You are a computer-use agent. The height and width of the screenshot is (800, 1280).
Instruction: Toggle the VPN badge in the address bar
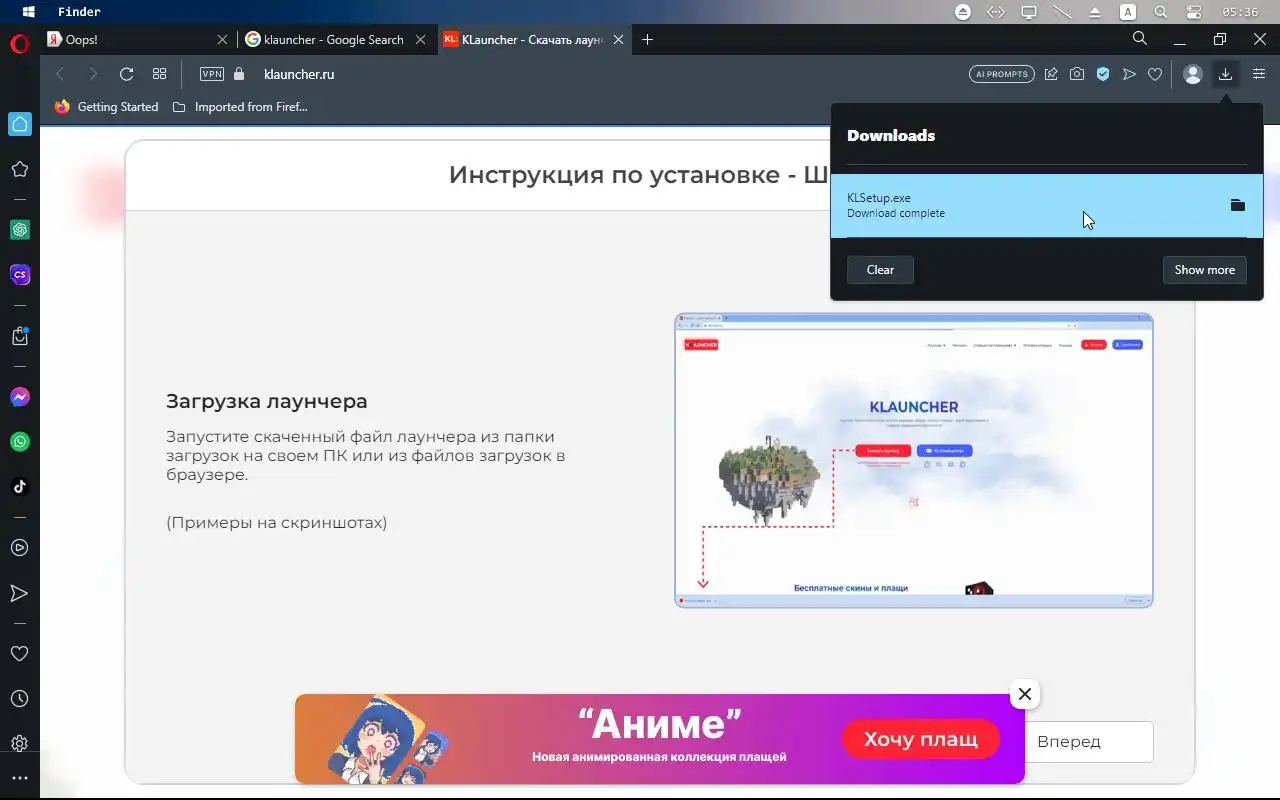coord(212,74)
